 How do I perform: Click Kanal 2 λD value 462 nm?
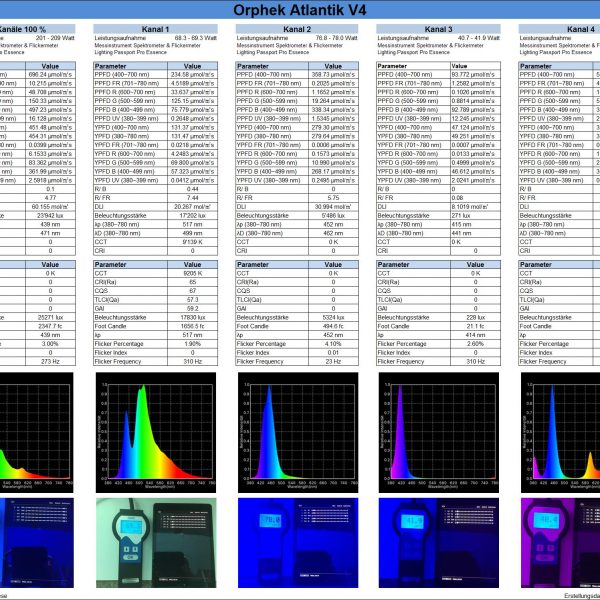(x=333, y=233)
